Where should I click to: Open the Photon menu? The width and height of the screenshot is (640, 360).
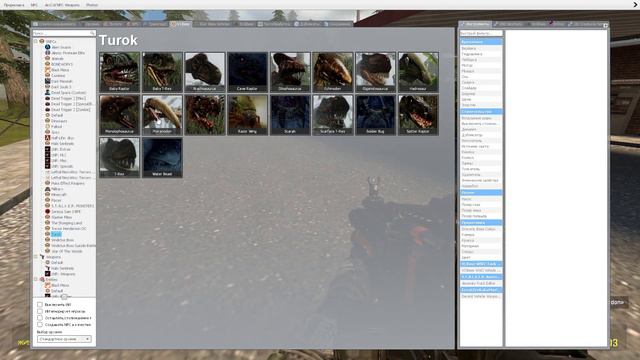pyautogui.click(x=92, y=5)
